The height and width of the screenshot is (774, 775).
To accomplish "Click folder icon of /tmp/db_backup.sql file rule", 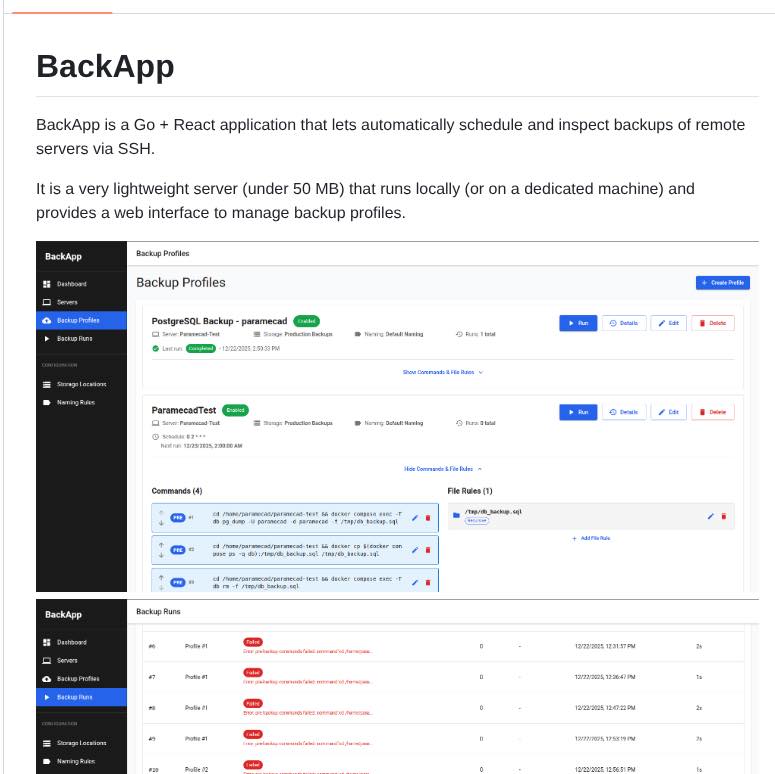I will pyautogui.click(x=456, y=516).
